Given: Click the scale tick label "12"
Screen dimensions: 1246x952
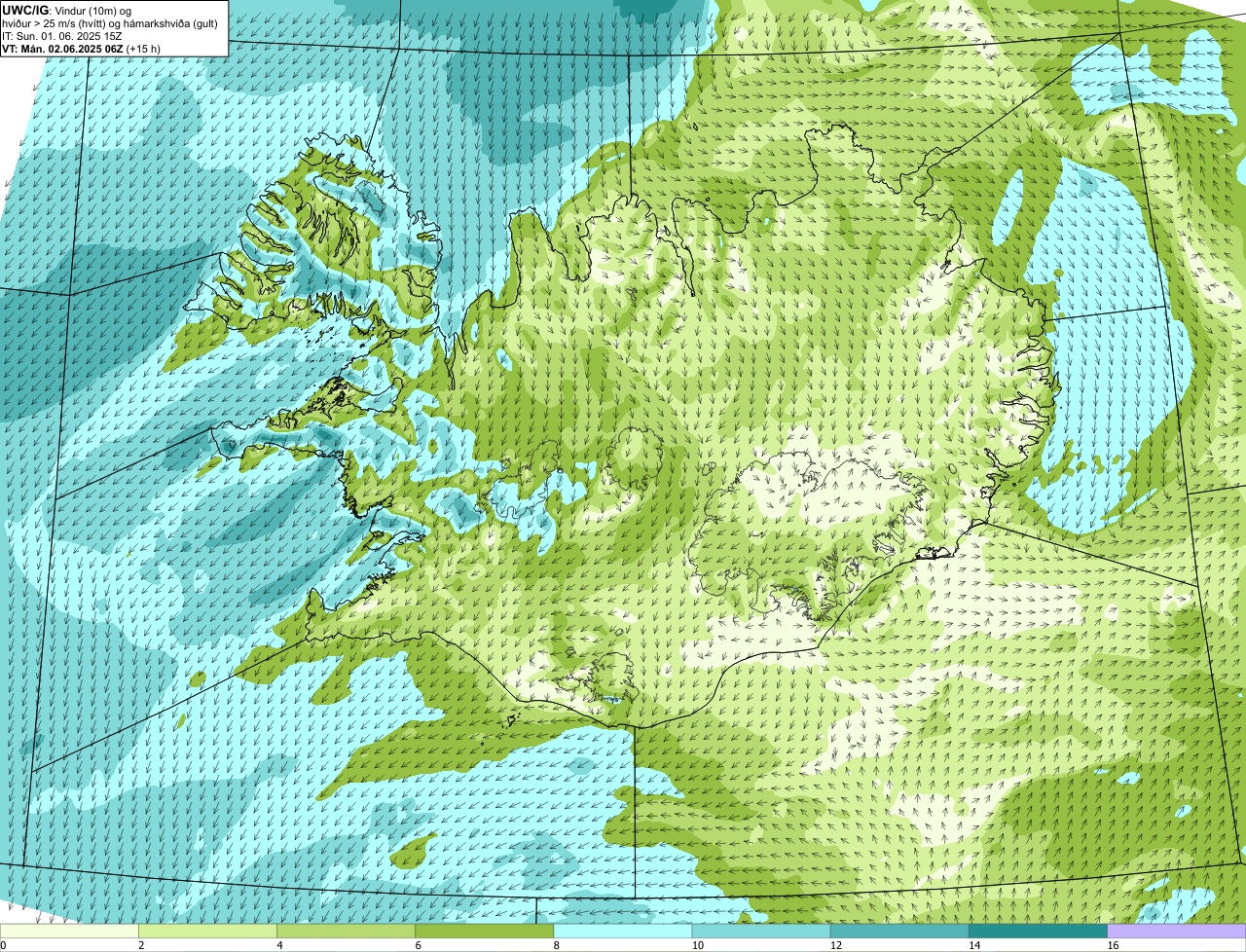Looking at the screenshot, I should point(834,945).
